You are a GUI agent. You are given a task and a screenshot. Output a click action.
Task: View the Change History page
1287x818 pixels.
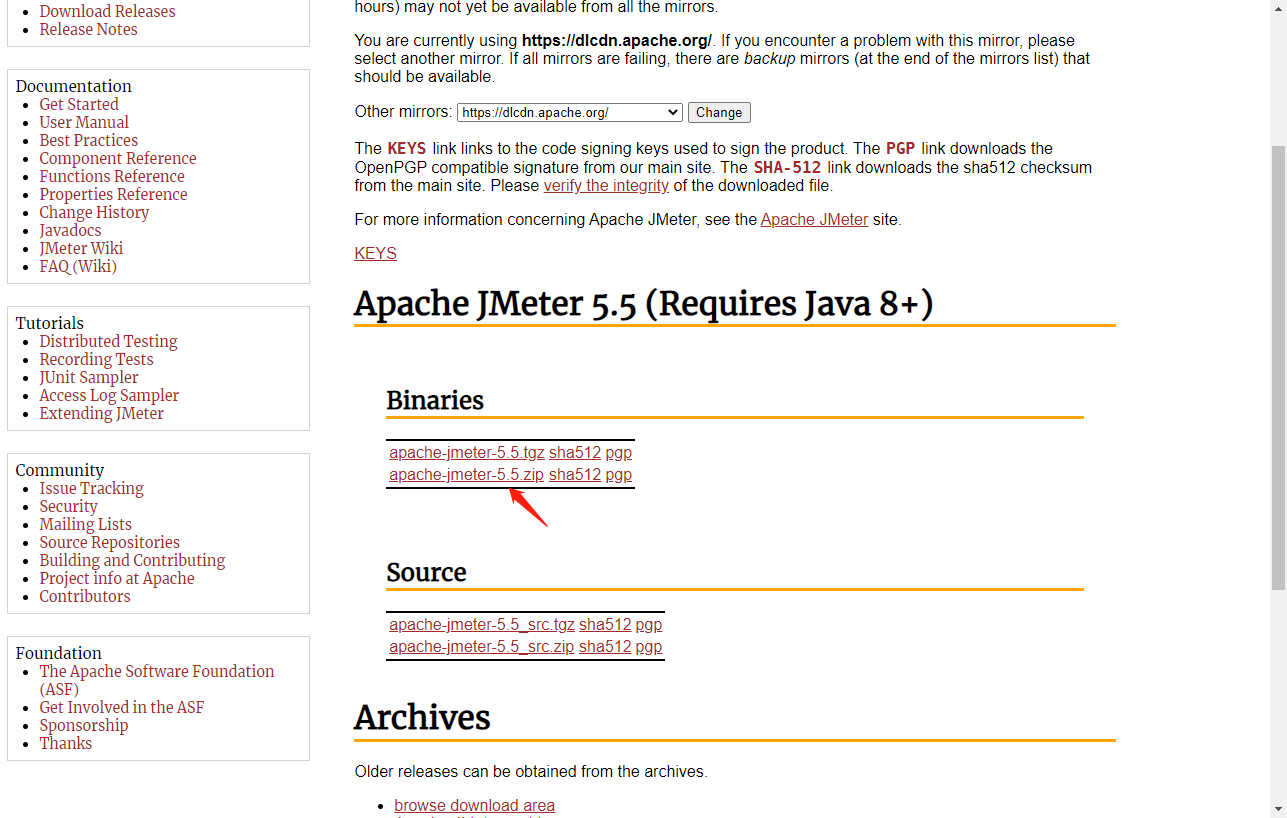tap(94, 212)
